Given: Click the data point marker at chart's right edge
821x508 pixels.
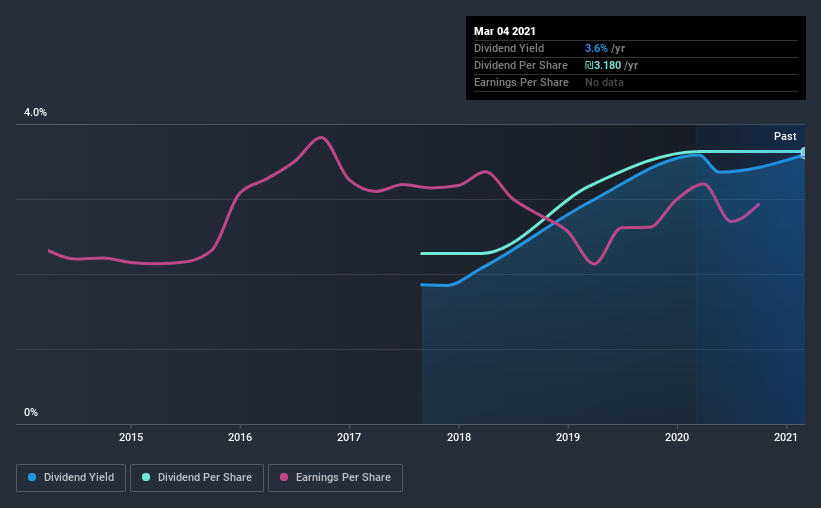Looking at the screenshot, I should click(804, 153).
